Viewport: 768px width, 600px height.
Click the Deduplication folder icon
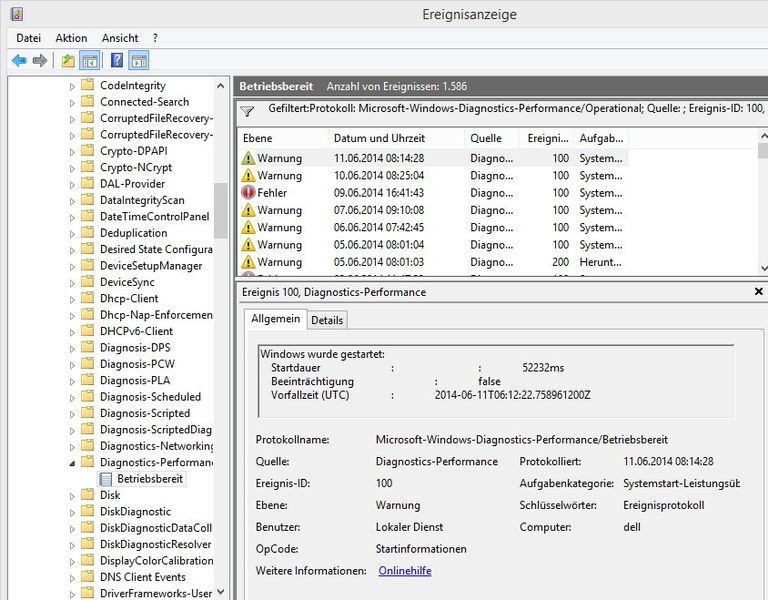tap(88, 232)
